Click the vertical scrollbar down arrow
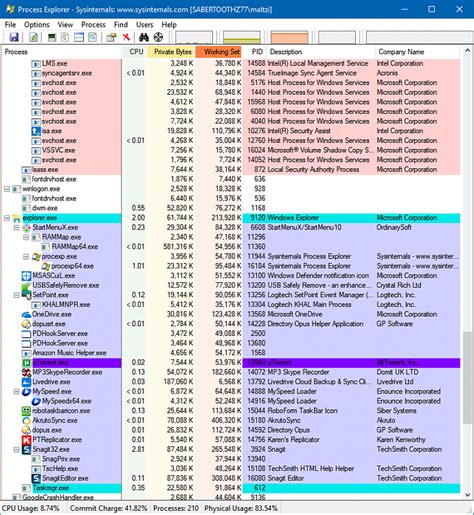The image size is (474, 515). pyautogui.click(x=467, y=495)
